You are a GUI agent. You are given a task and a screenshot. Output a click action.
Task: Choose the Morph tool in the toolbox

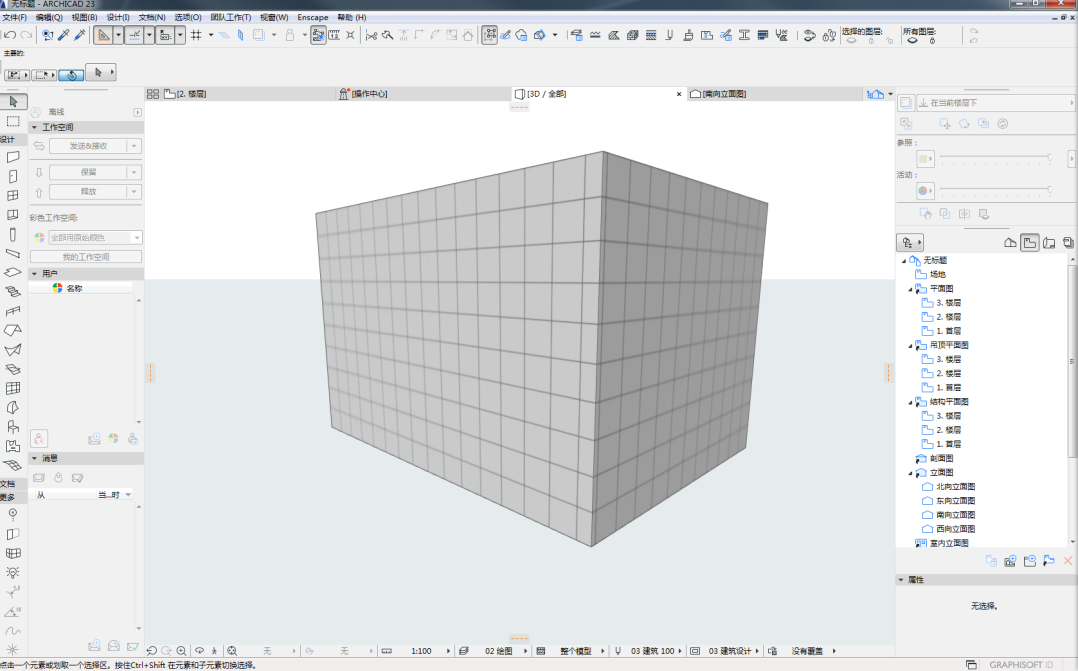tap(13, 408)
